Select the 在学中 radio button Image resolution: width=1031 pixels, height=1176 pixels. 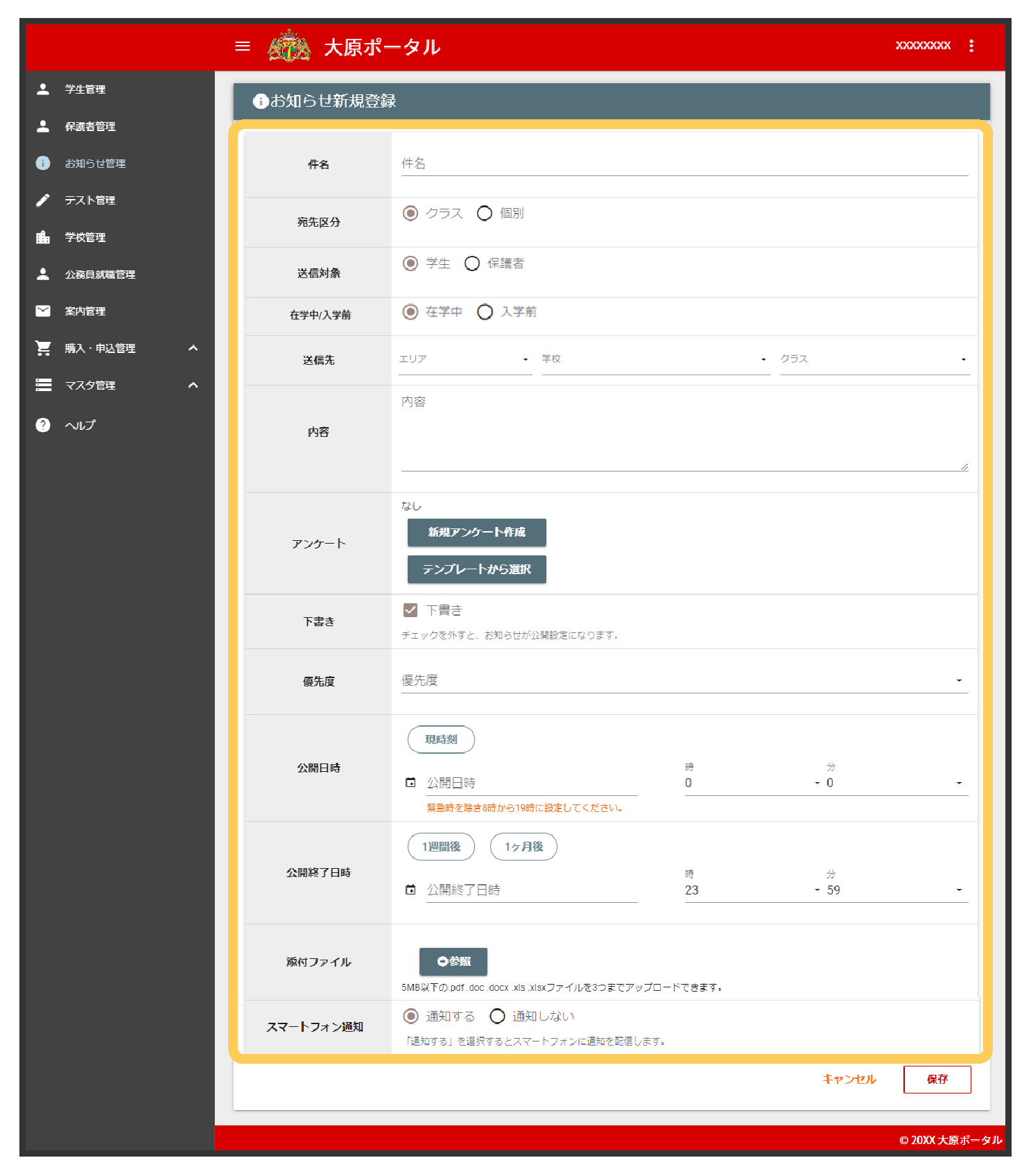[x=410, y=312]
